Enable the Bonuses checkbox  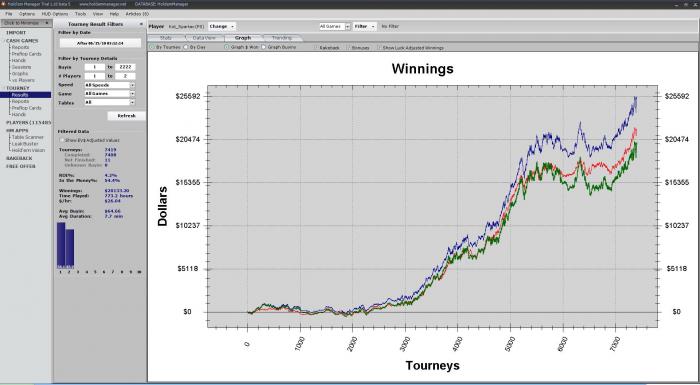[x=348, y=47]
